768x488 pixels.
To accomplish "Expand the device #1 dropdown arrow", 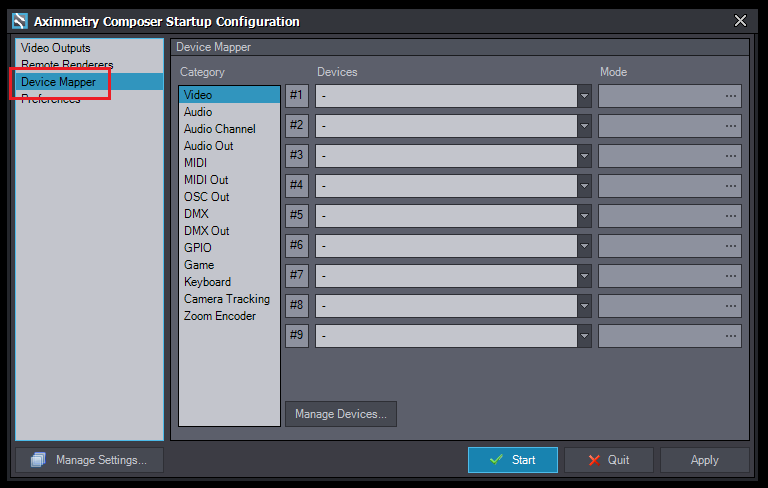I will pyautogui.click(x=584, y=96).
